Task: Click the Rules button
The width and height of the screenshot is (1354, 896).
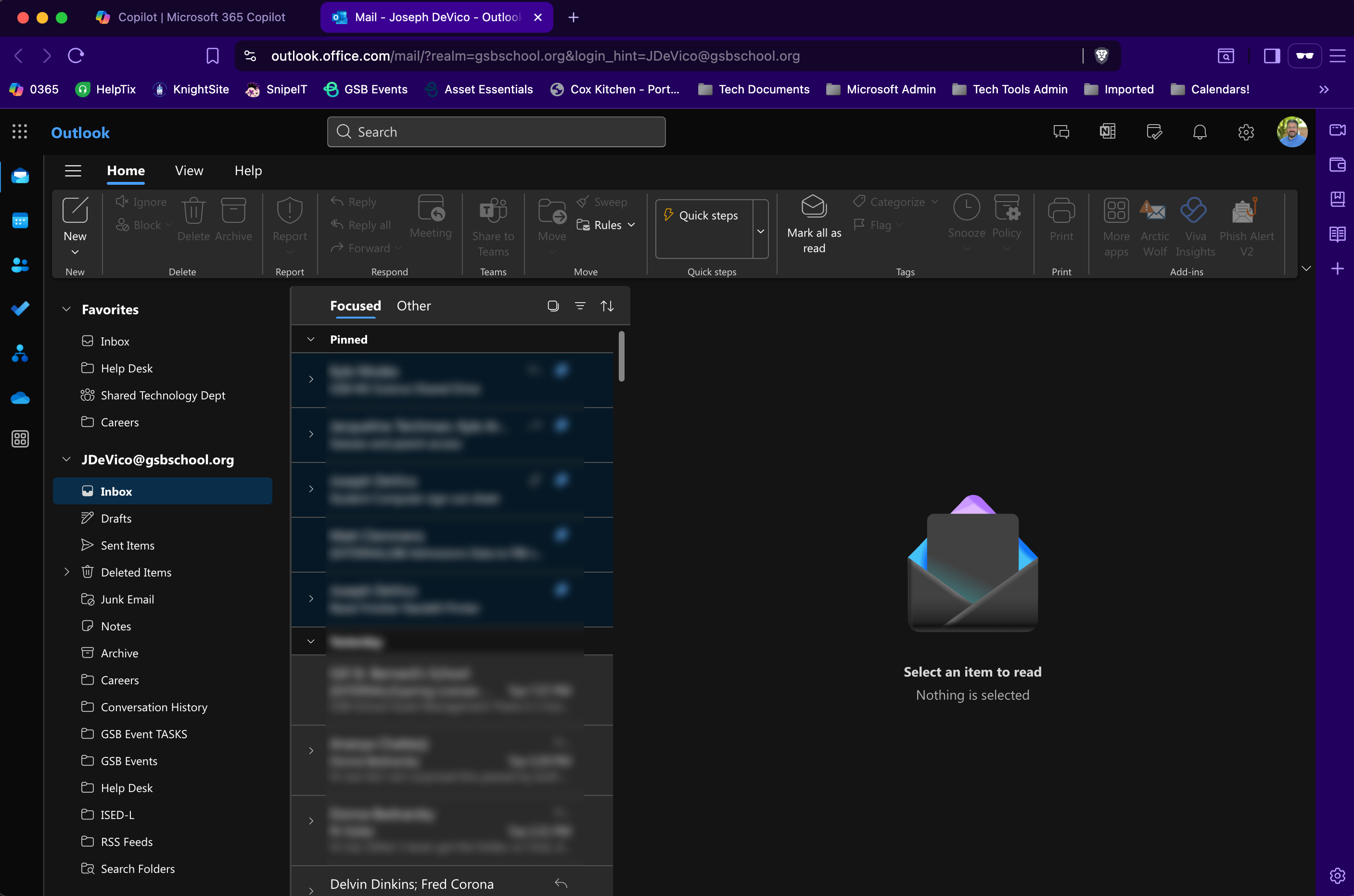Action: click(x=606, y=225)
